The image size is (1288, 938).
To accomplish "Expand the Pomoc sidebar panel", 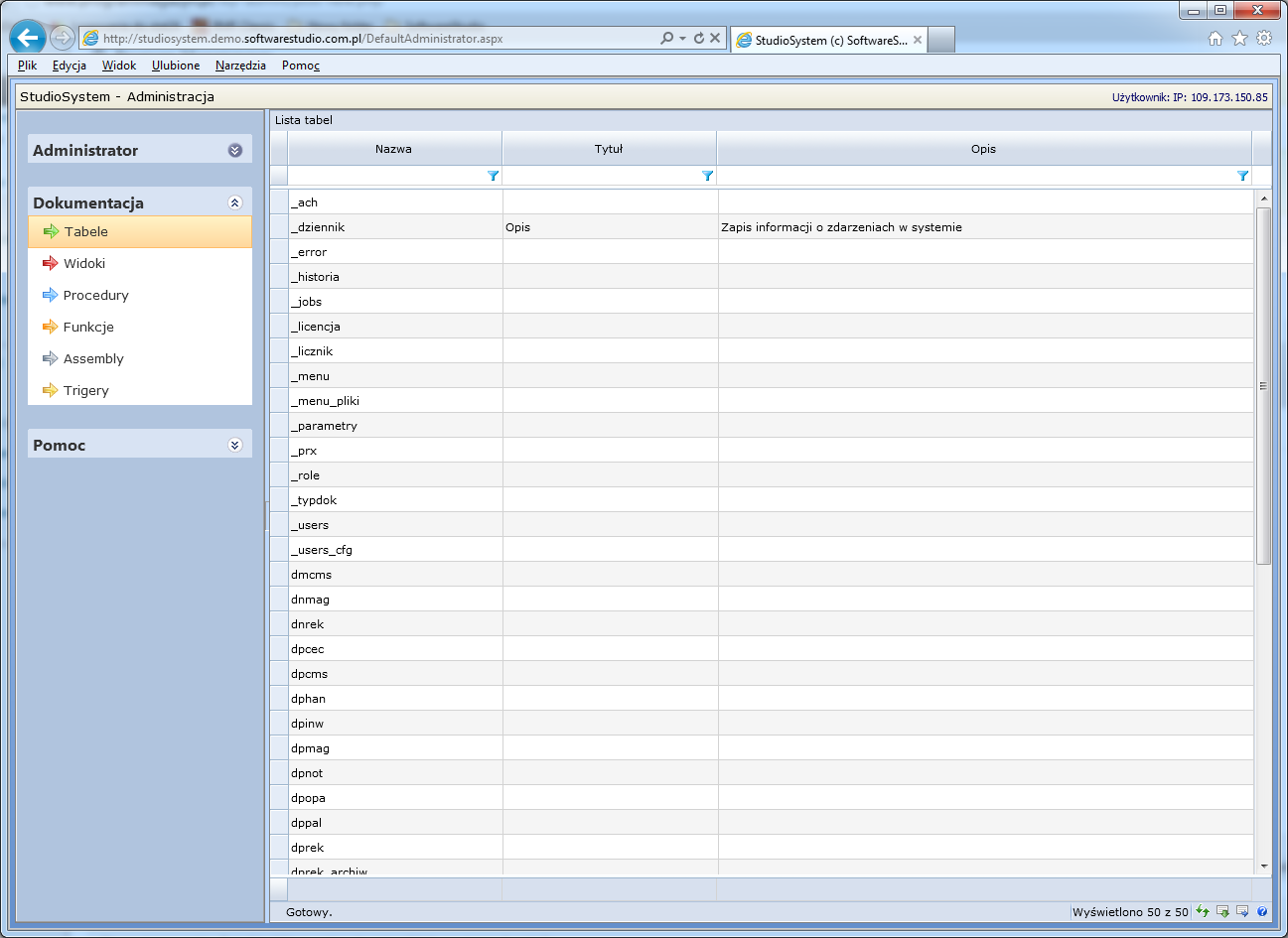I will [x=234, y=445].
